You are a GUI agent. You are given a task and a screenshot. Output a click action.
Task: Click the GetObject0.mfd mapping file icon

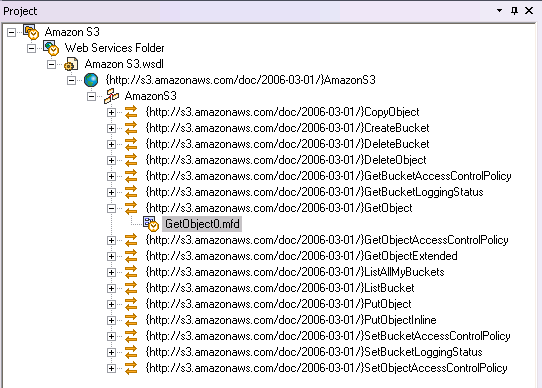coord(151,224)
